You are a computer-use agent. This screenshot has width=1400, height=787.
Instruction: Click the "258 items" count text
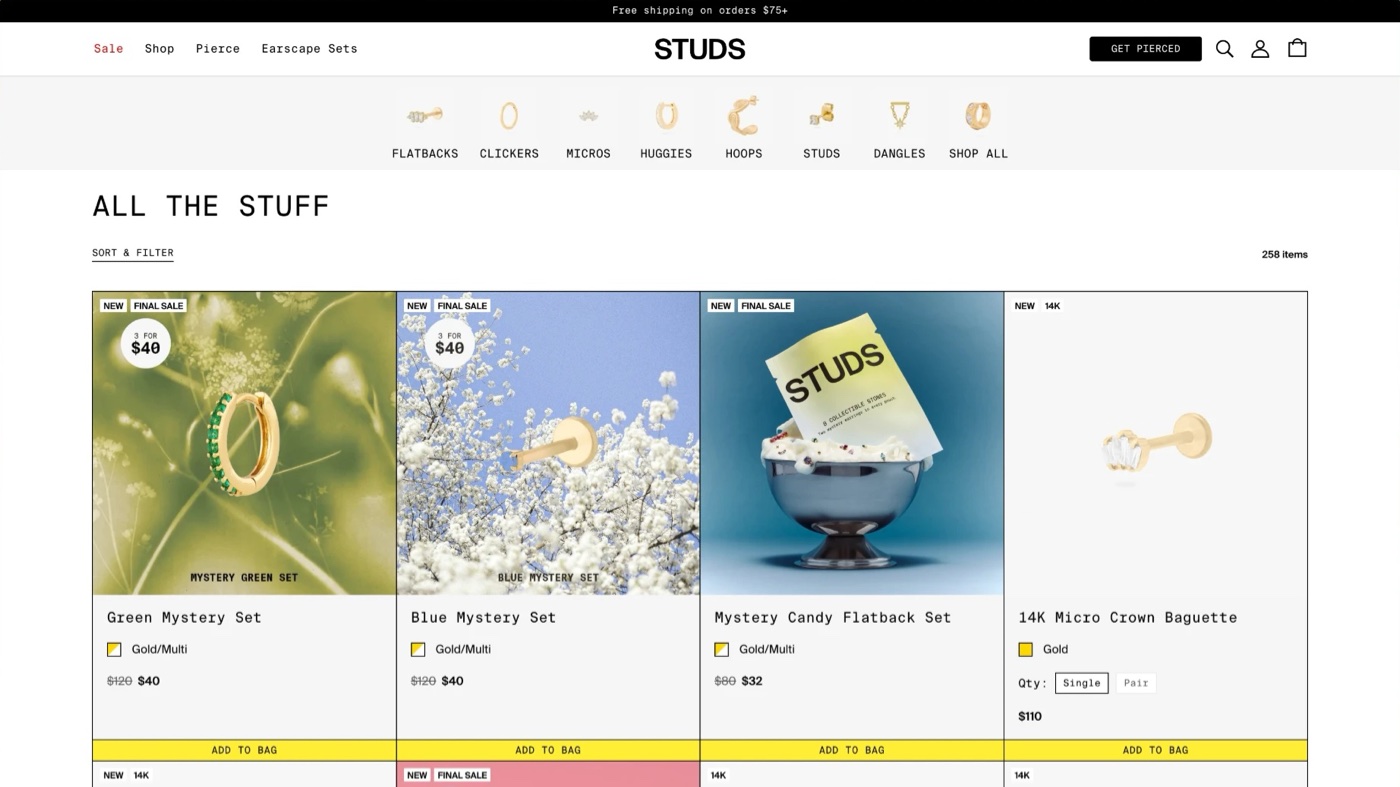click(x=1285, y=254)
